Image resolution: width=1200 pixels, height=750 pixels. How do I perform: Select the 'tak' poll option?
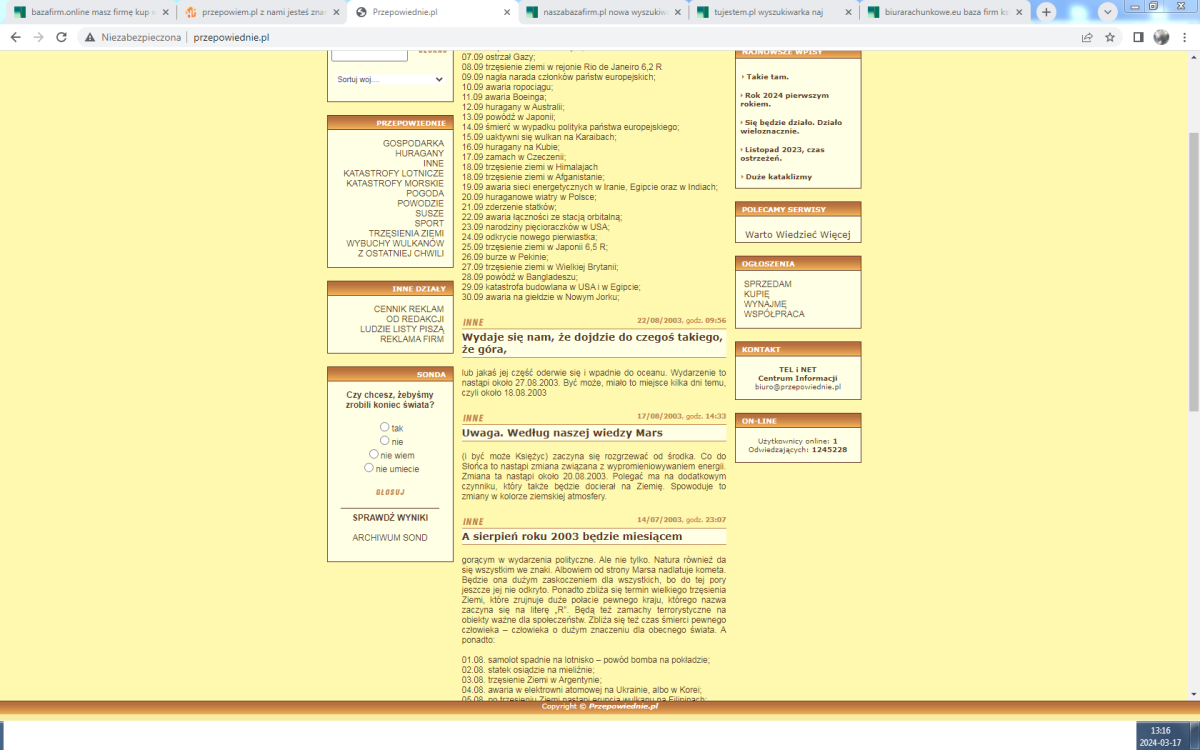(x=385, y=427)
